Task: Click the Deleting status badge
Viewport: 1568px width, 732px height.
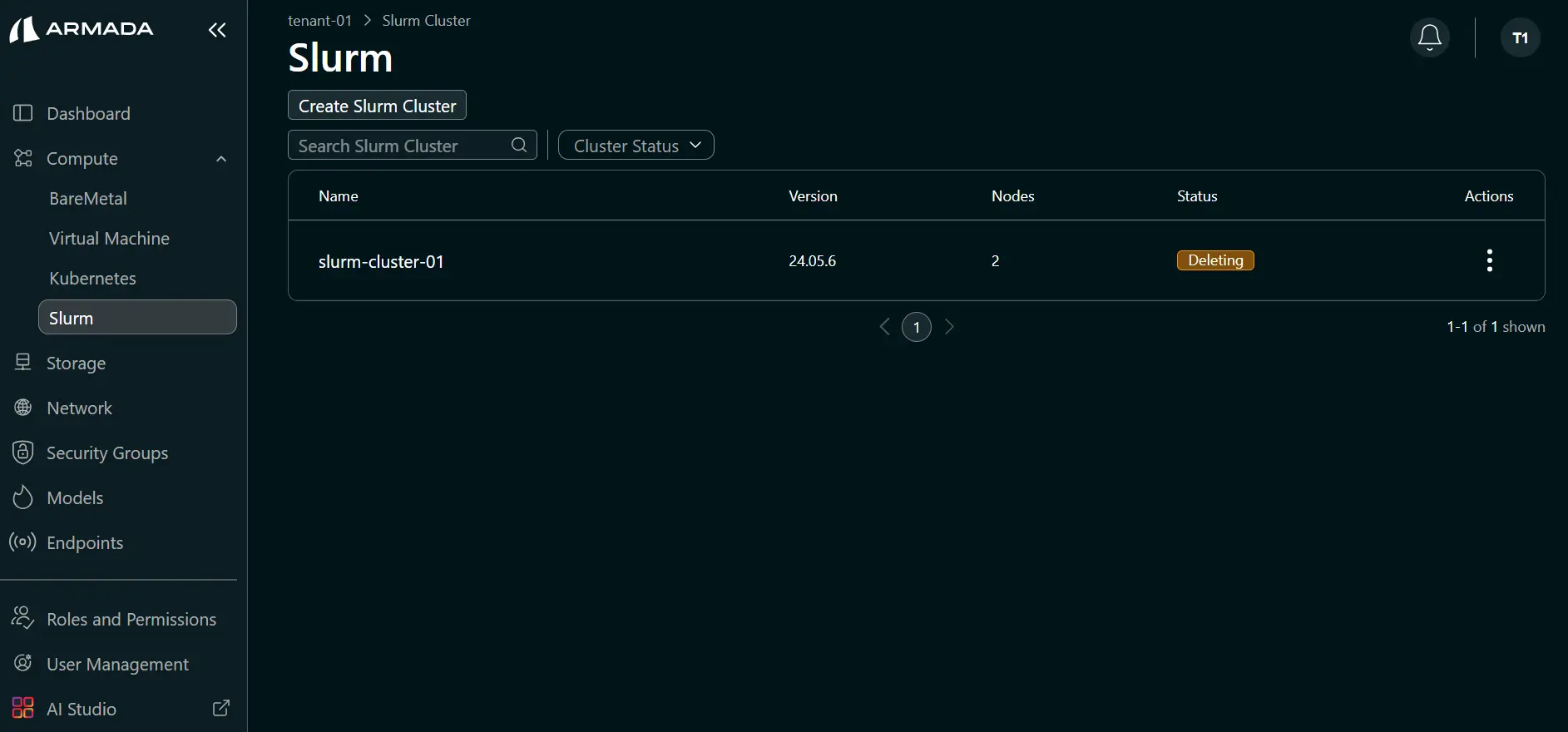Action: (1215, 260)
